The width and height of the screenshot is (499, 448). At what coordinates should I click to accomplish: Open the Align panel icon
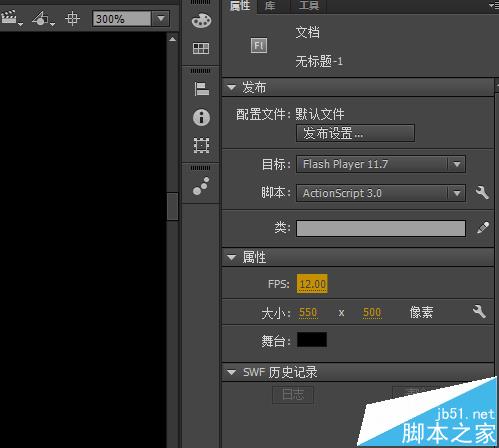[202, 89]
